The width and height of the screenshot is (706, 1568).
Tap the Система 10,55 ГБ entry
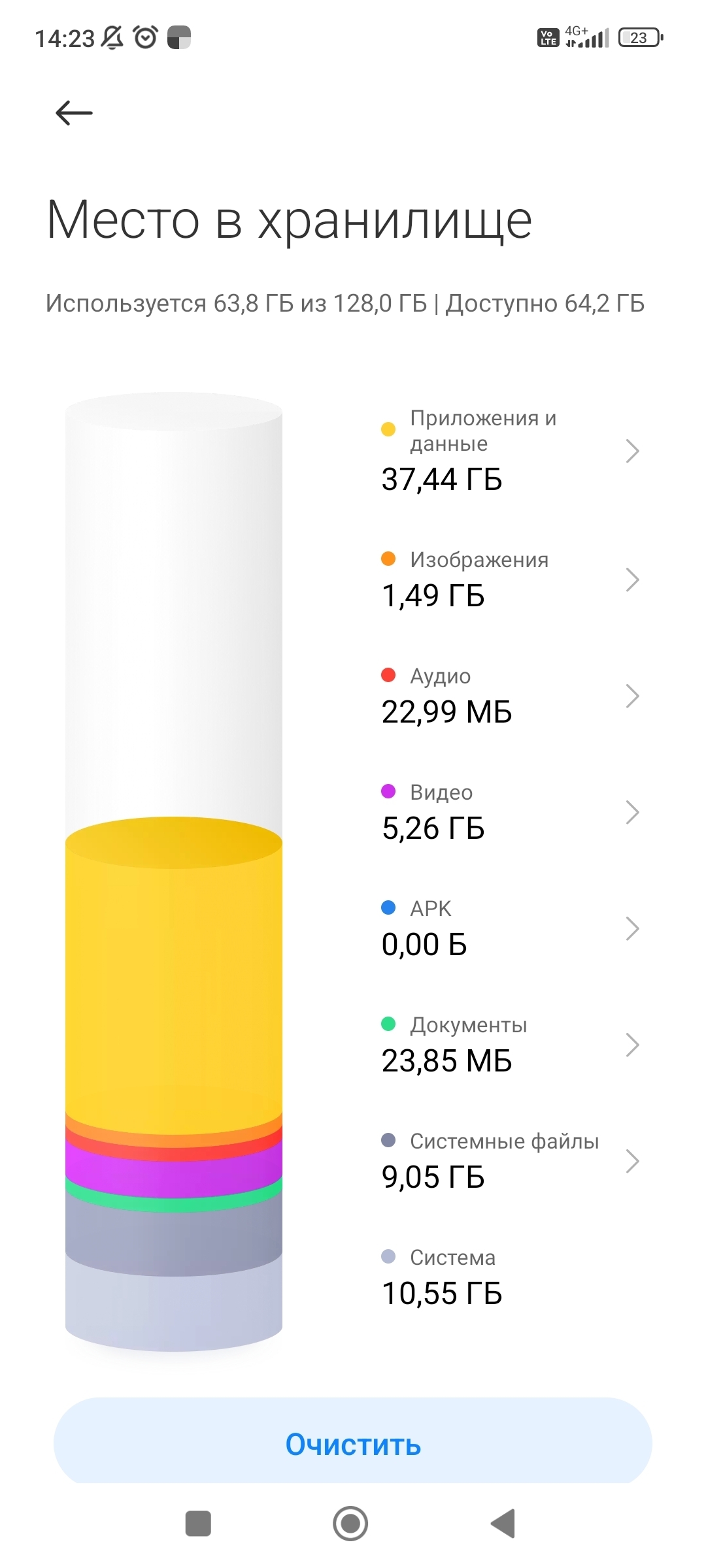(x=442, y=1278)
